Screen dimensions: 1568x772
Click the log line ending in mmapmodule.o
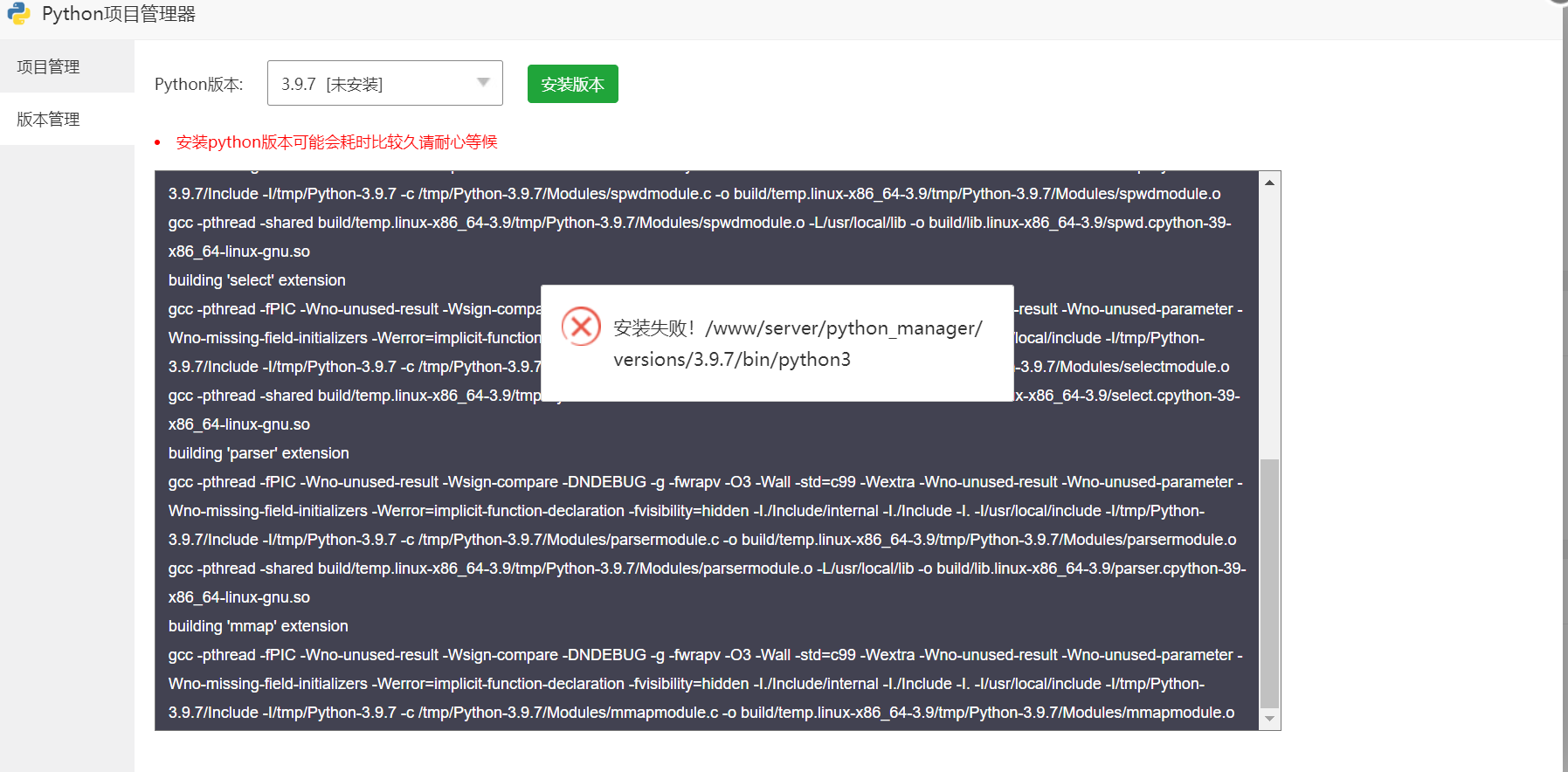(x=701, y=713)
